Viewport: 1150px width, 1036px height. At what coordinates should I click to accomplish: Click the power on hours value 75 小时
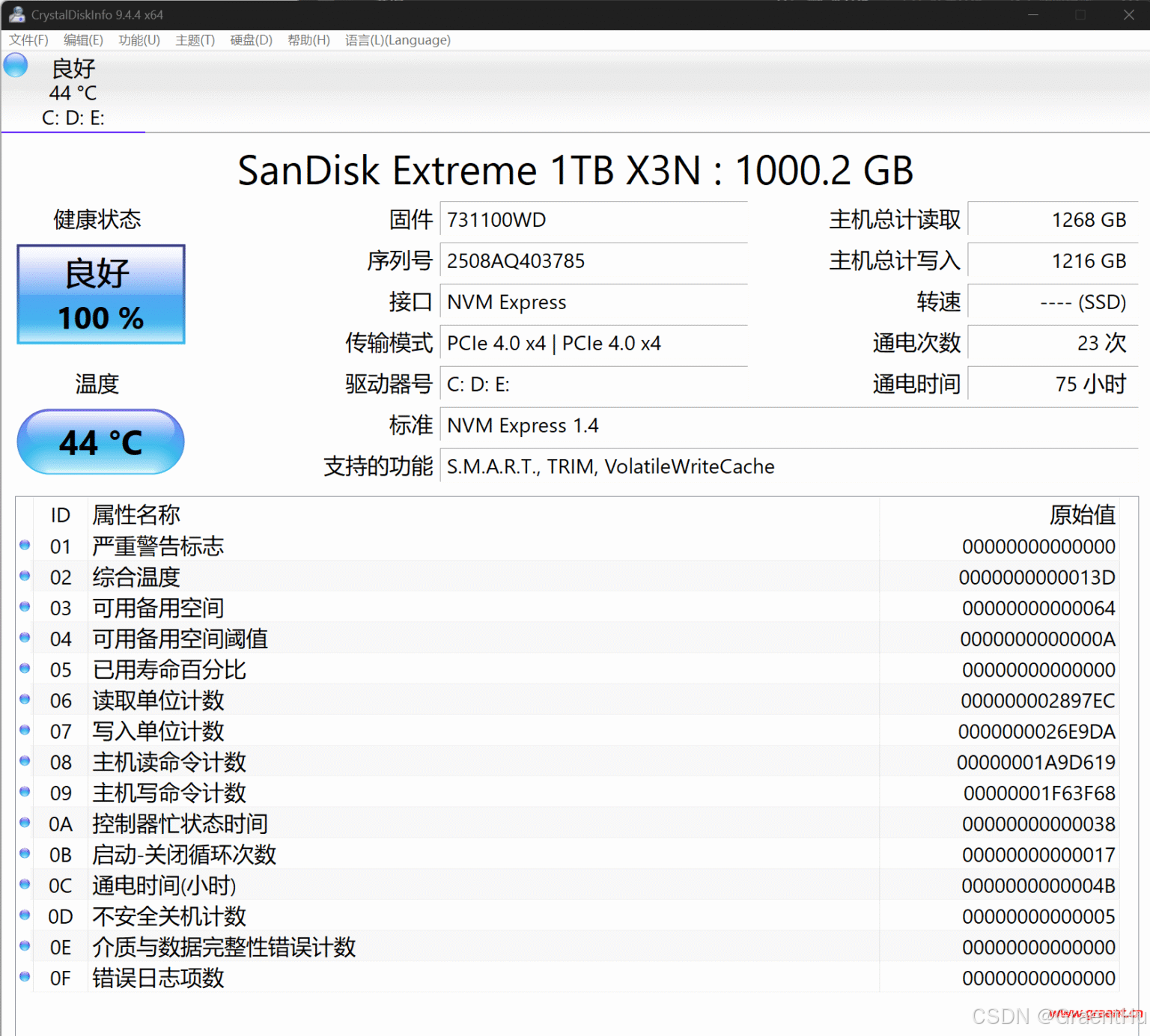pos(1053,385)
